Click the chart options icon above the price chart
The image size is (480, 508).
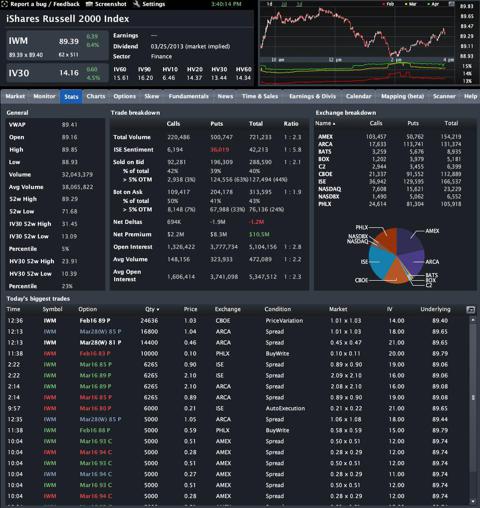click(x=451, y=4)
